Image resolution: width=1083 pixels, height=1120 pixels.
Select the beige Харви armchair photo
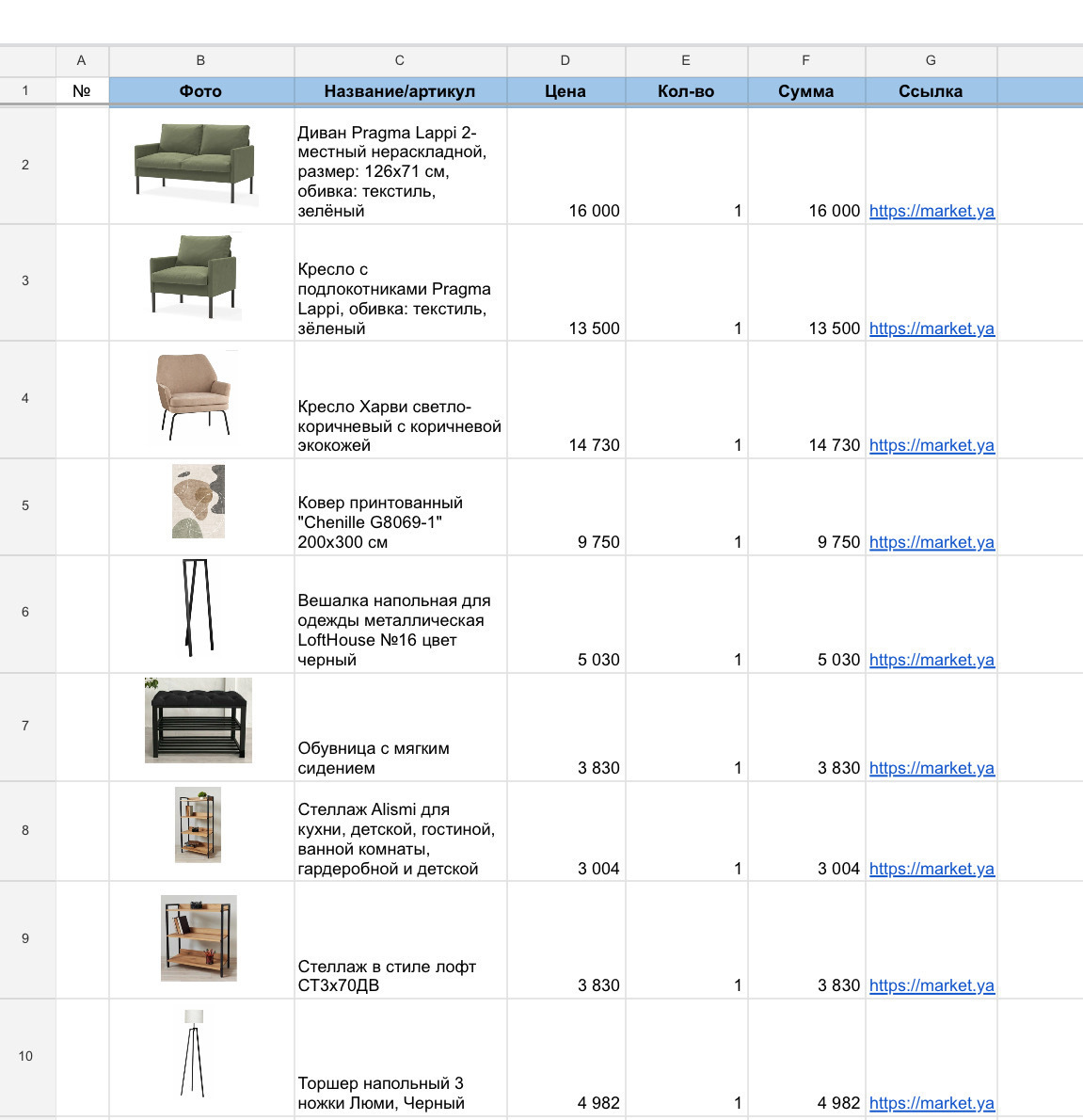(x=194, y=395)
